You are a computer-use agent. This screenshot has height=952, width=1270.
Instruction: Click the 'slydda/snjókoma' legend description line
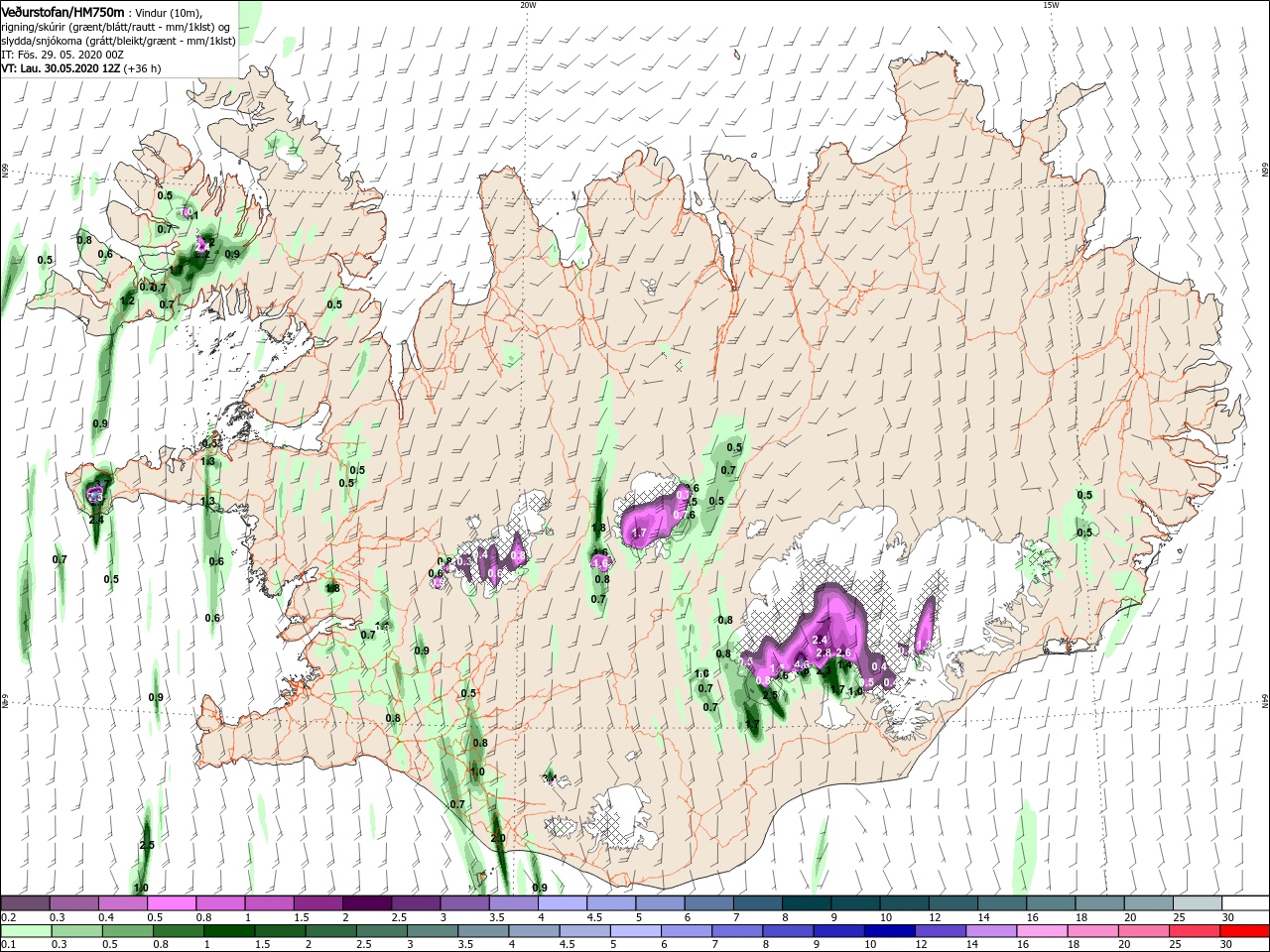point(118,41)
